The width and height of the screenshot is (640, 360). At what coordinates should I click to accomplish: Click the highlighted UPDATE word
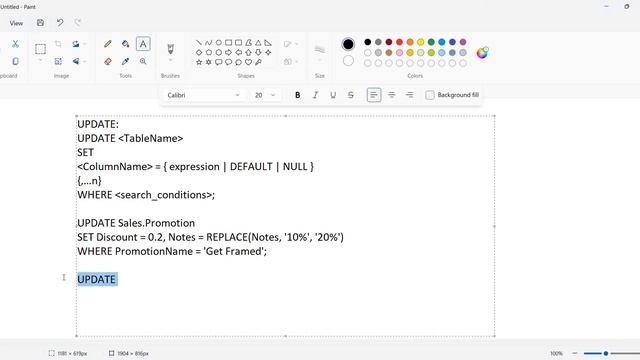(97, 279)
